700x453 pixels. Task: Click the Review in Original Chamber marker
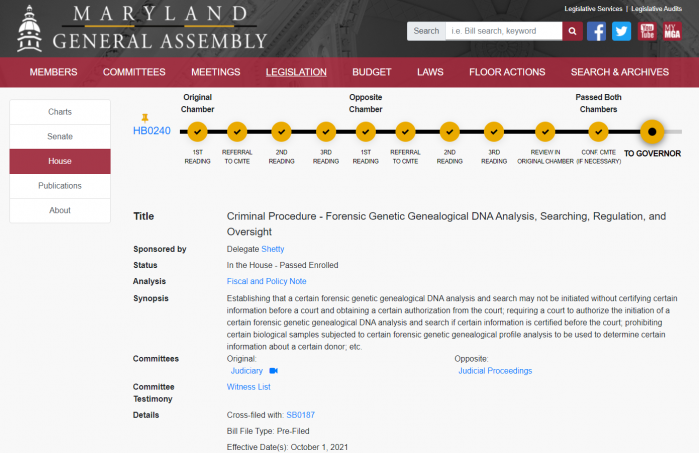coord(545,132)
